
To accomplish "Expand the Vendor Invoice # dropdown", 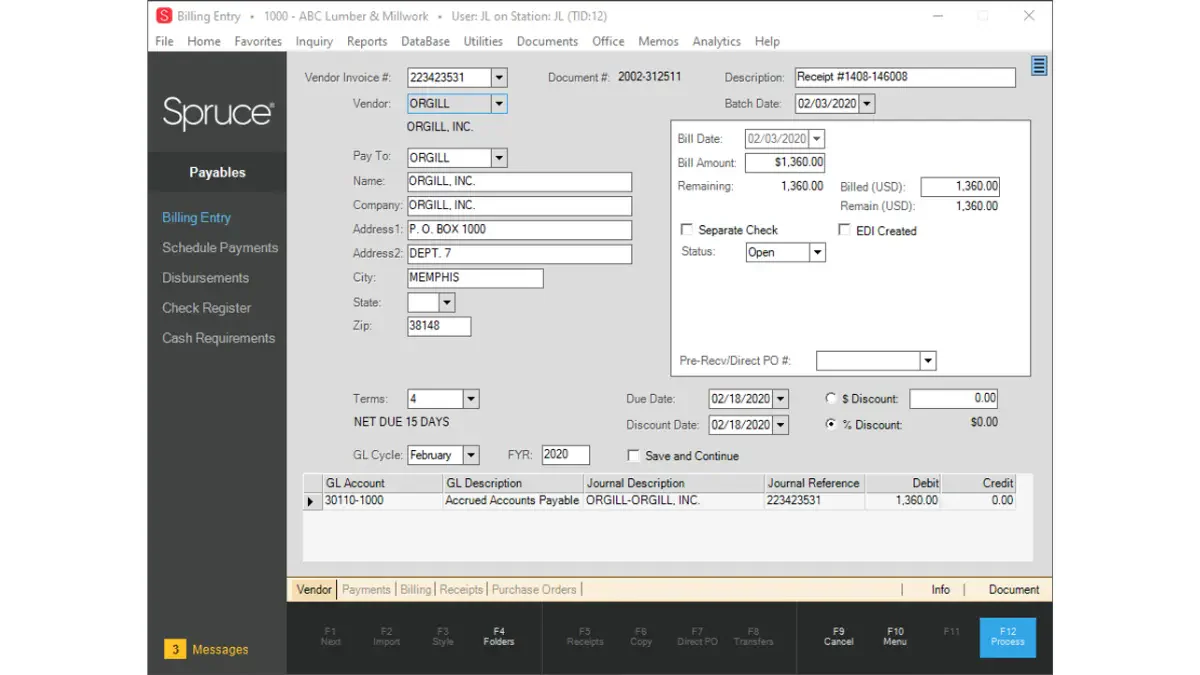I will (x=500, y=78).
